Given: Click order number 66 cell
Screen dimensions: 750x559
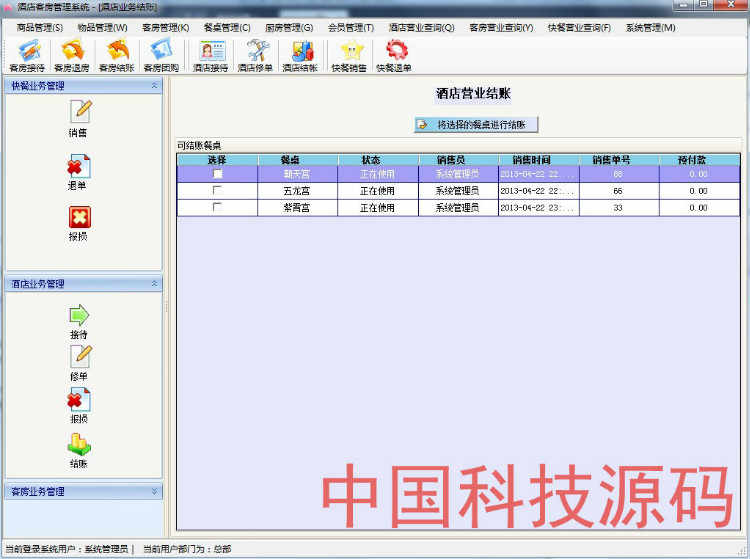Looking at the screenshot, I should tap(619, 191).
